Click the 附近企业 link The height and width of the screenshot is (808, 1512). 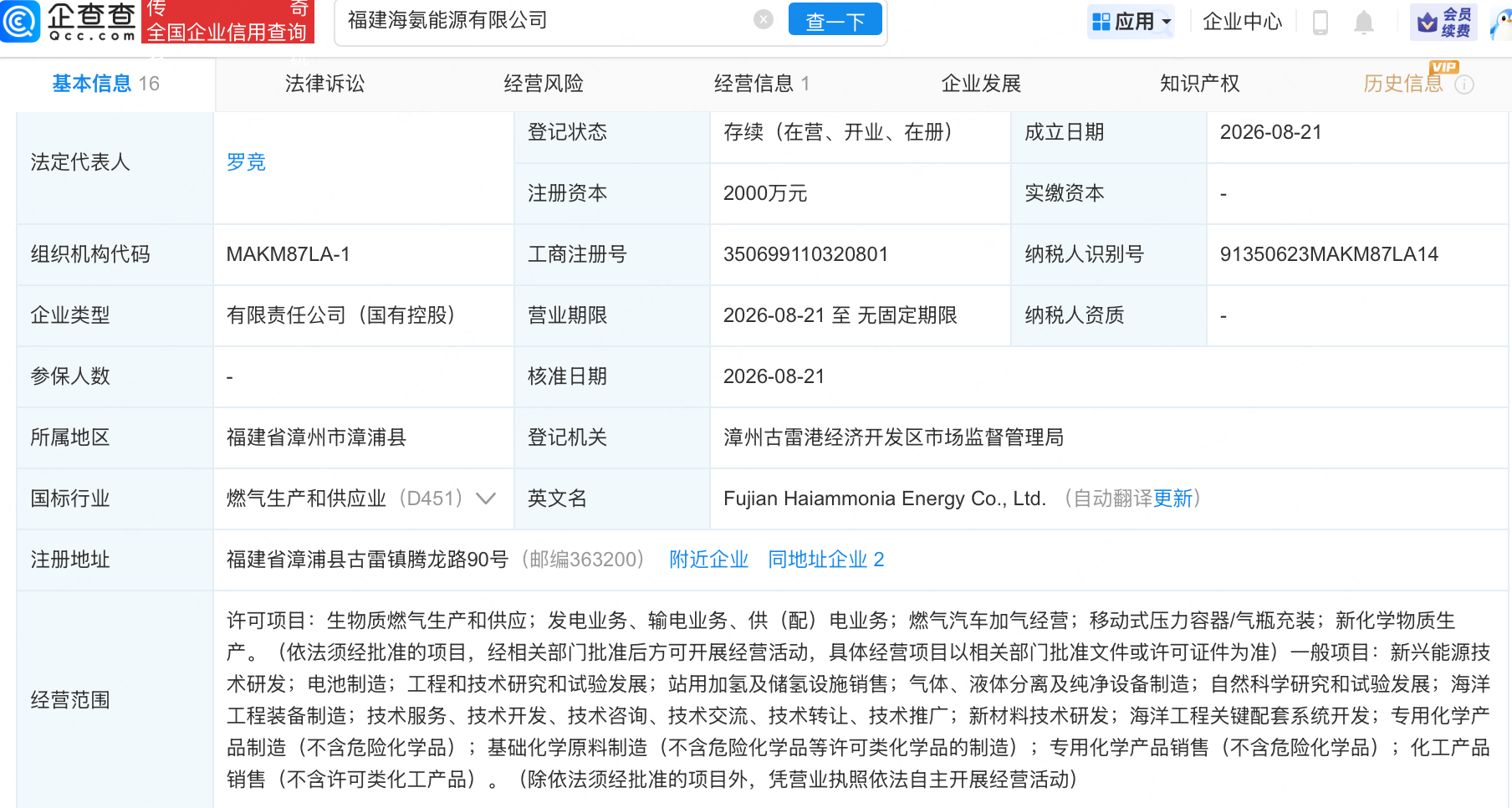[x=708, y=560]
